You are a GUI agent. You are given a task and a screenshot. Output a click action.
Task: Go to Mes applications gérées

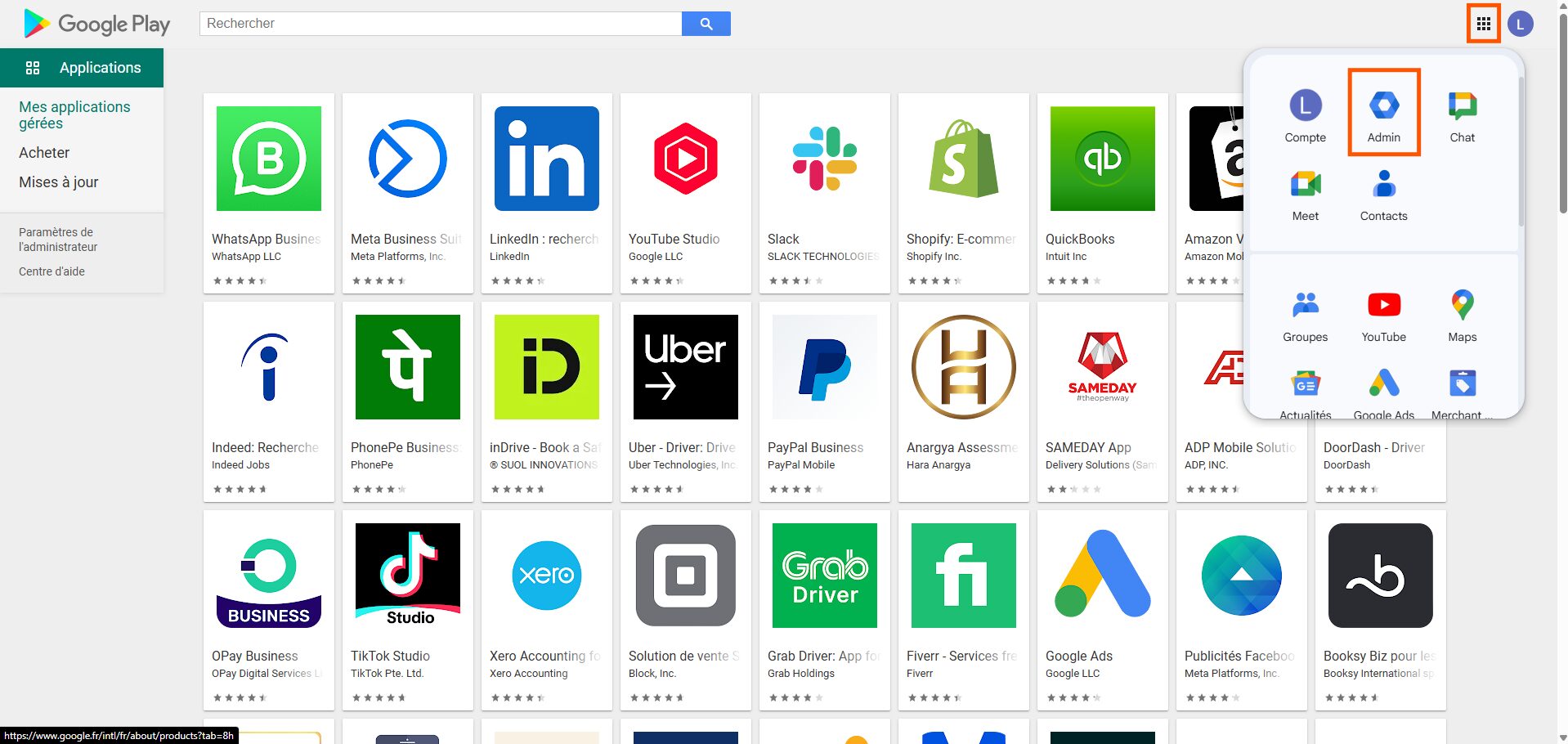point(74,115)
